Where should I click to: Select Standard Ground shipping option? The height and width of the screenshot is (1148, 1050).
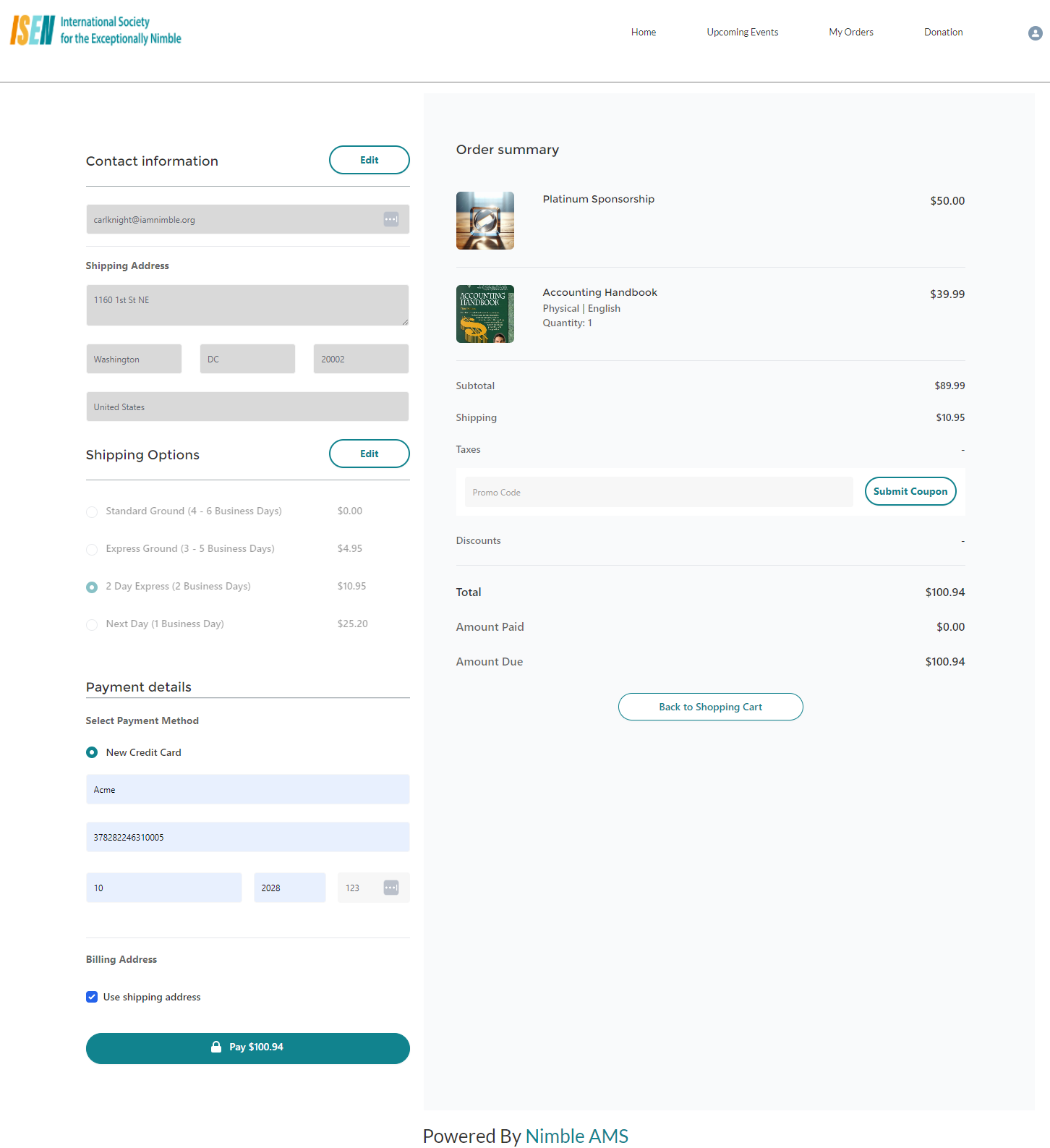click(92, 512)
